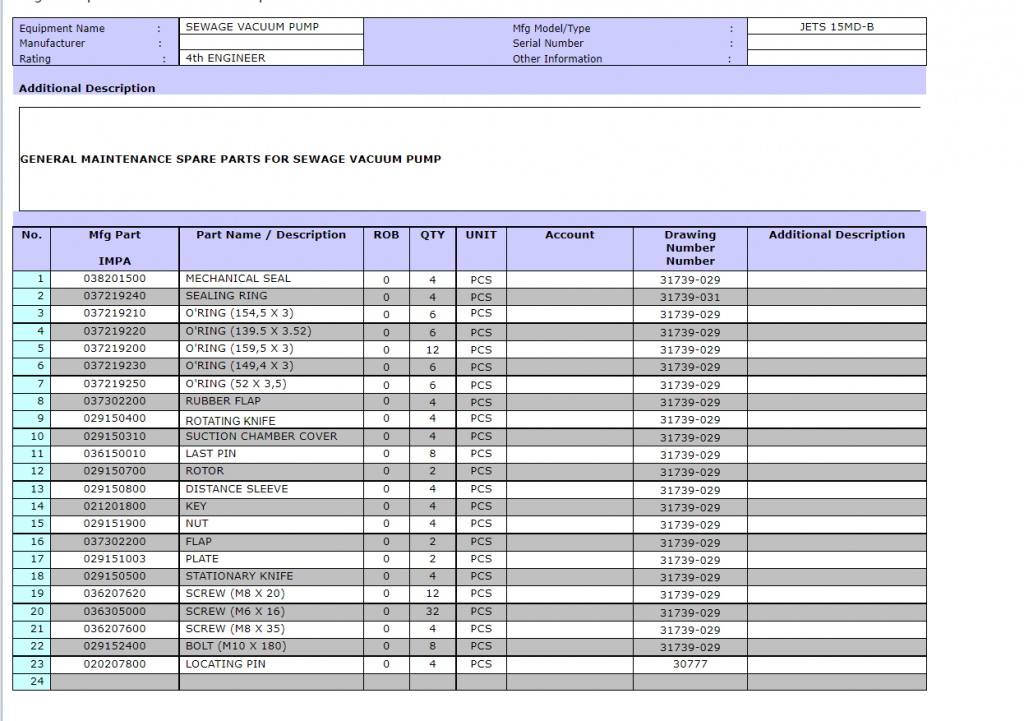Select the 'Account' column header
This screenshot has height=721, width=1024.
569,236
